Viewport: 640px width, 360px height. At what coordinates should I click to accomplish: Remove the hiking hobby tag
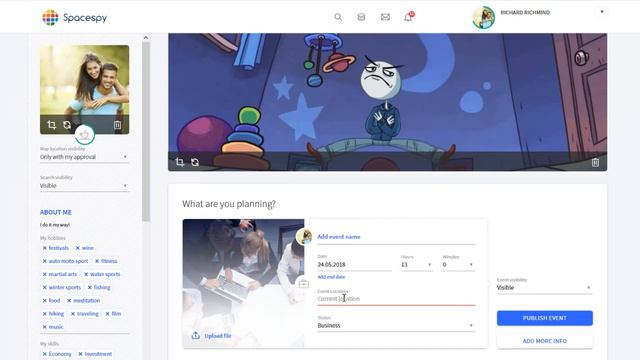coord(44,314)
